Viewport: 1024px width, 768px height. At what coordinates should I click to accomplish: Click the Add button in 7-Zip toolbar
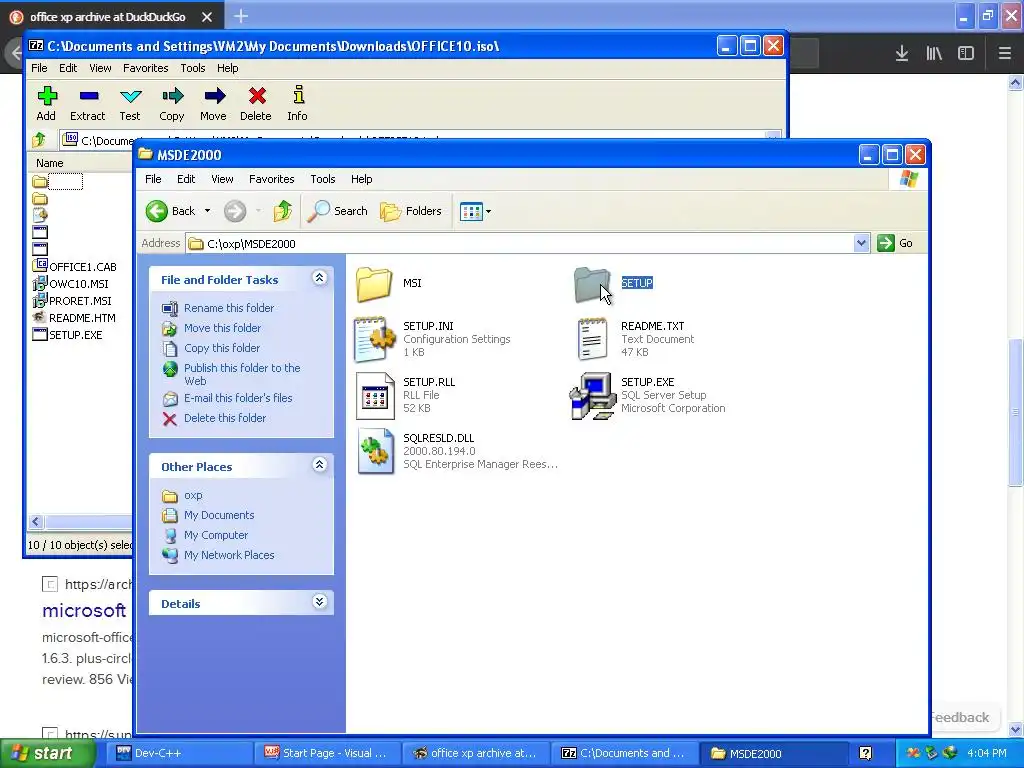coord(46,103)
